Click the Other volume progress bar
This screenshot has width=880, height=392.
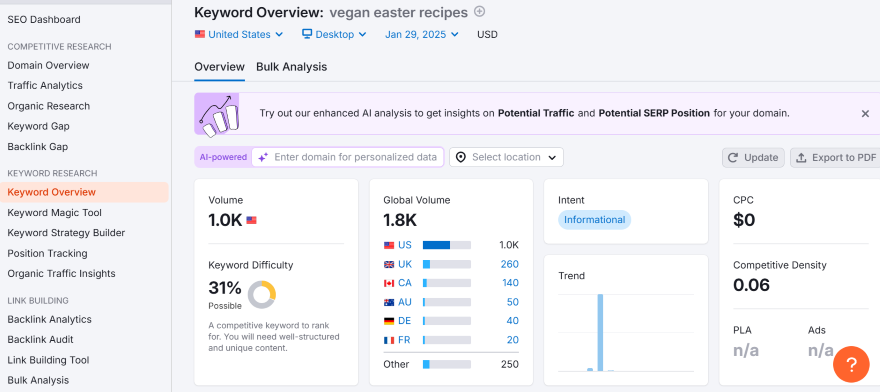tap(447, 364)
